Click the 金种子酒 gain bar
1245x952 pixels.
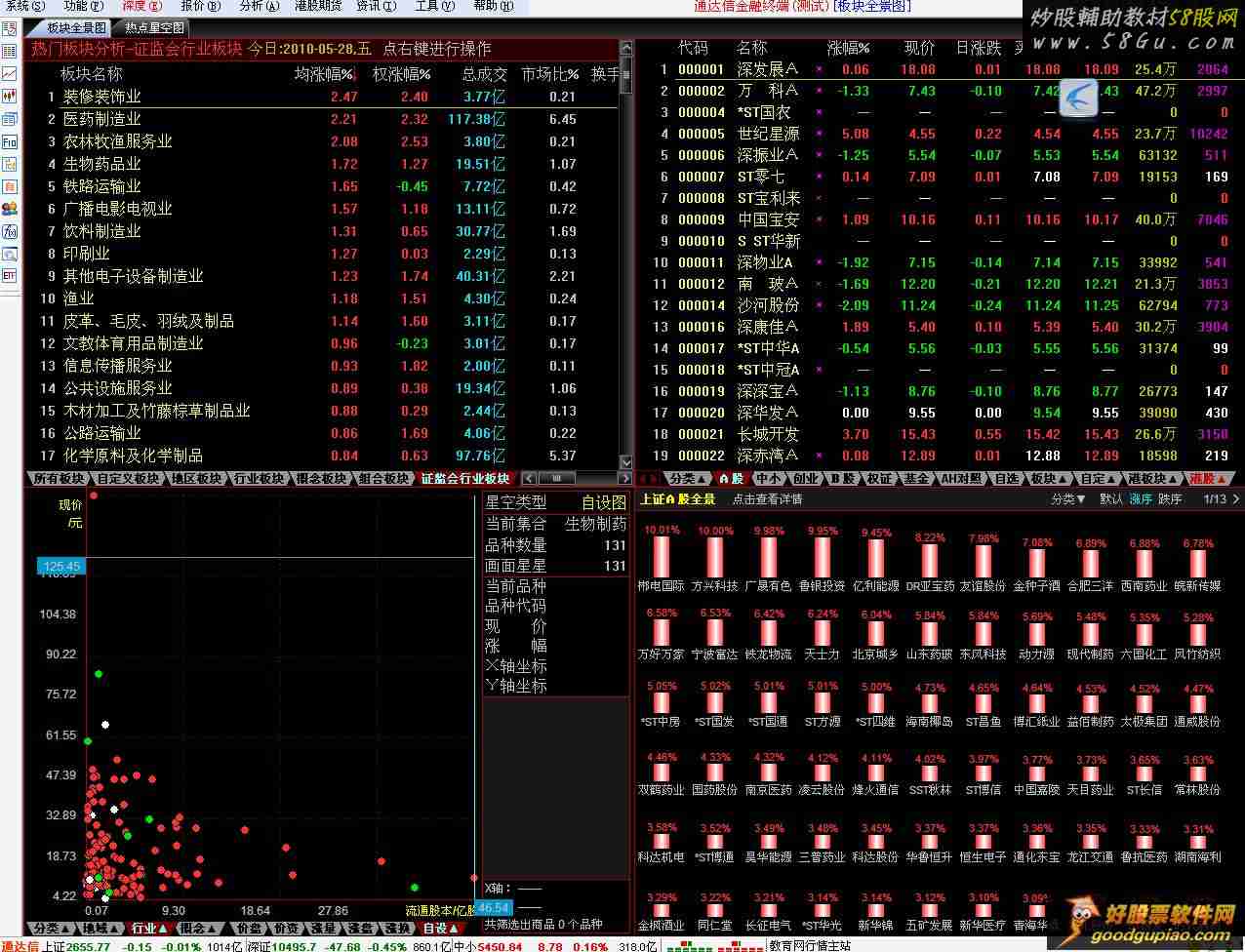pyautogui.click(x=1037, y=563)
